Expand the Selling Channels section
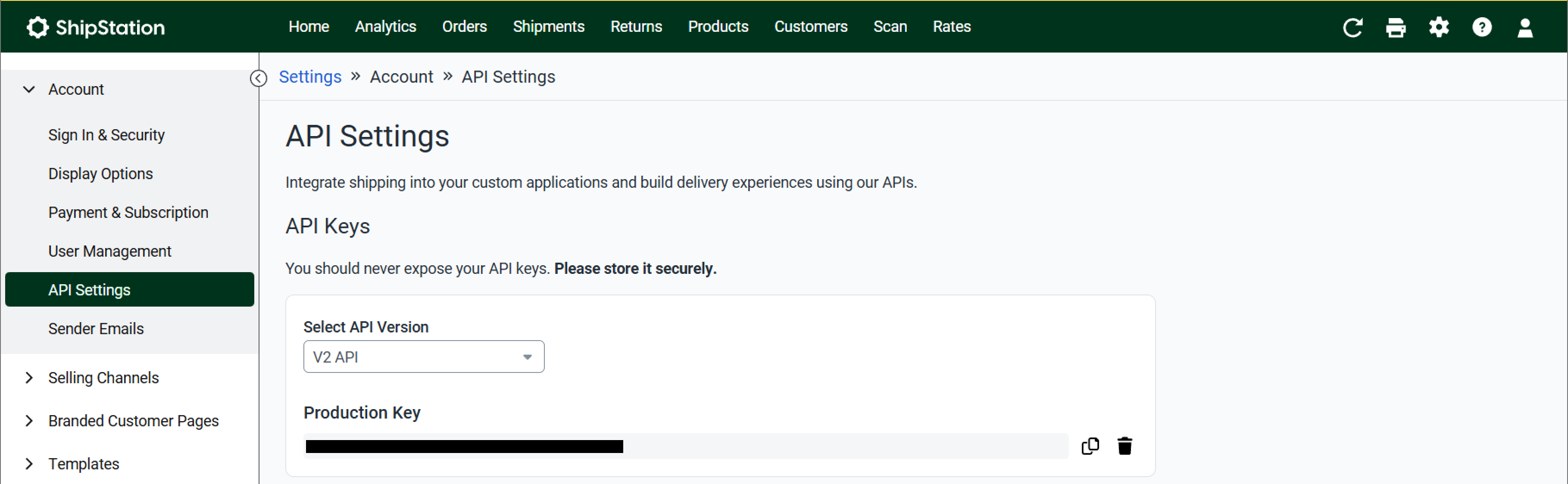Image resolution: width=1568 pixels, height=484 pixels. click(28, 378)
